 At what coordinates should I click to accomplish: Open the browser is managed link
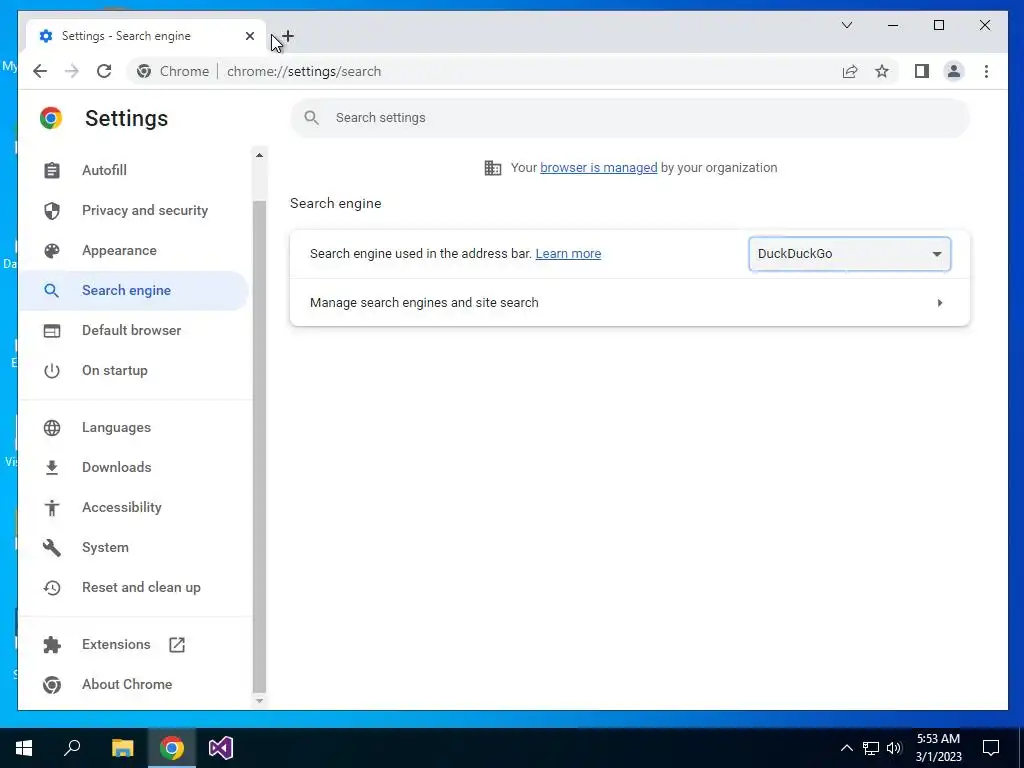(599, 168)
